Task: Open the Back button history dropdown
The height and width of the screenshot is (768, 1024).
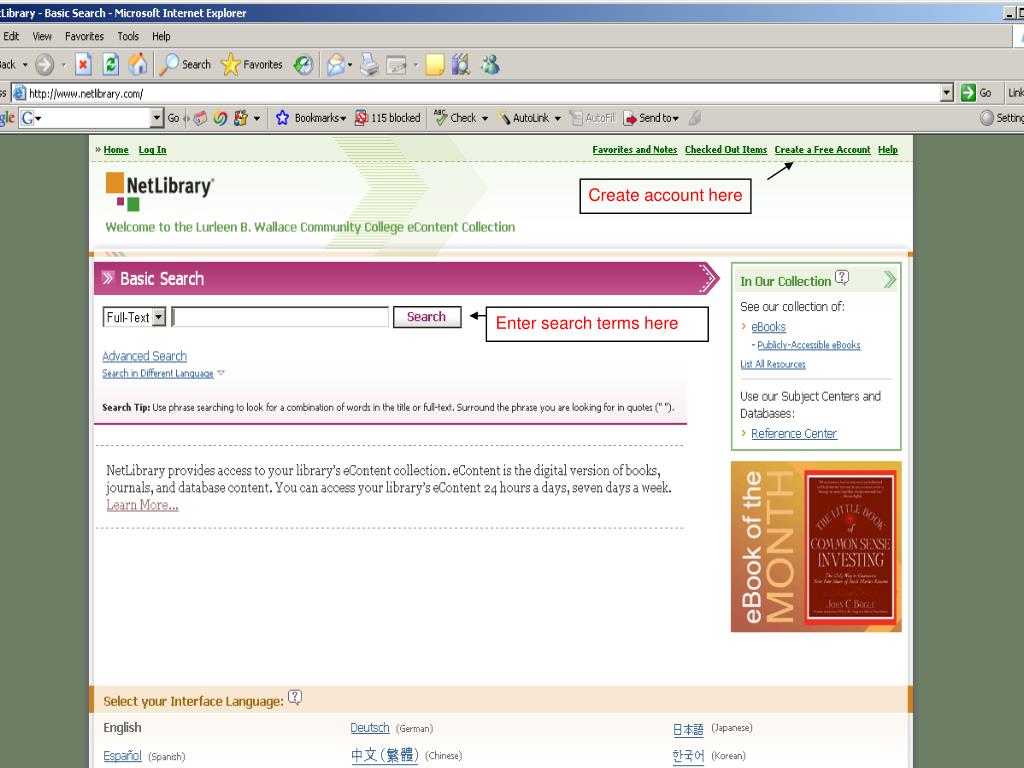Action: pyautogui.click(x=25, y=65)
